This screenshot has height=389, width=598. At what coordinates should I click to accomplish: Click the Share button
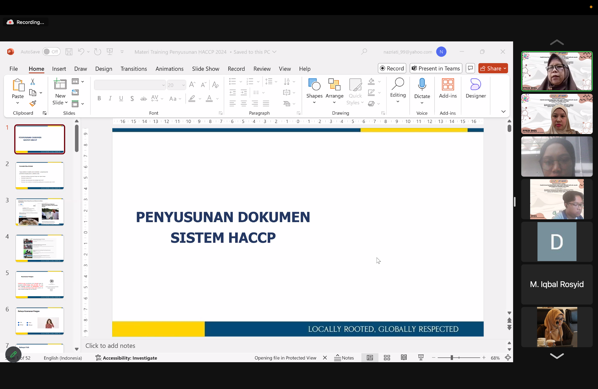point(493,68)
